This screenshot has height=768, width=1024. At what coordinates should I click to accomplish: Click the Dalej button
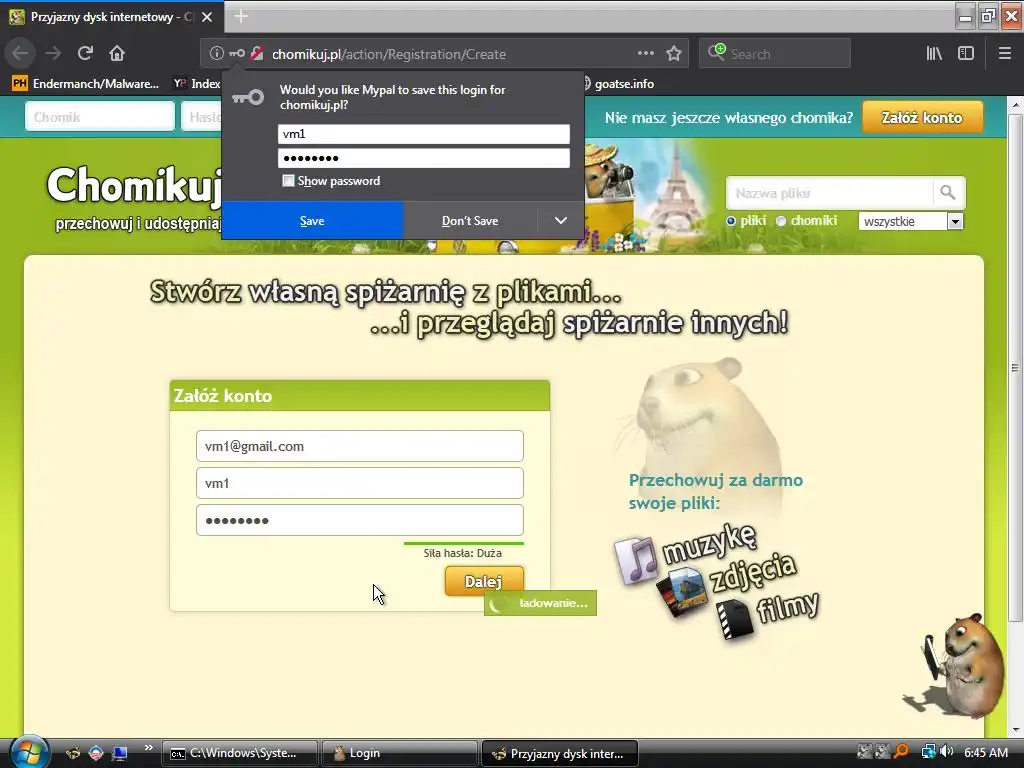(x=484, y=581)
